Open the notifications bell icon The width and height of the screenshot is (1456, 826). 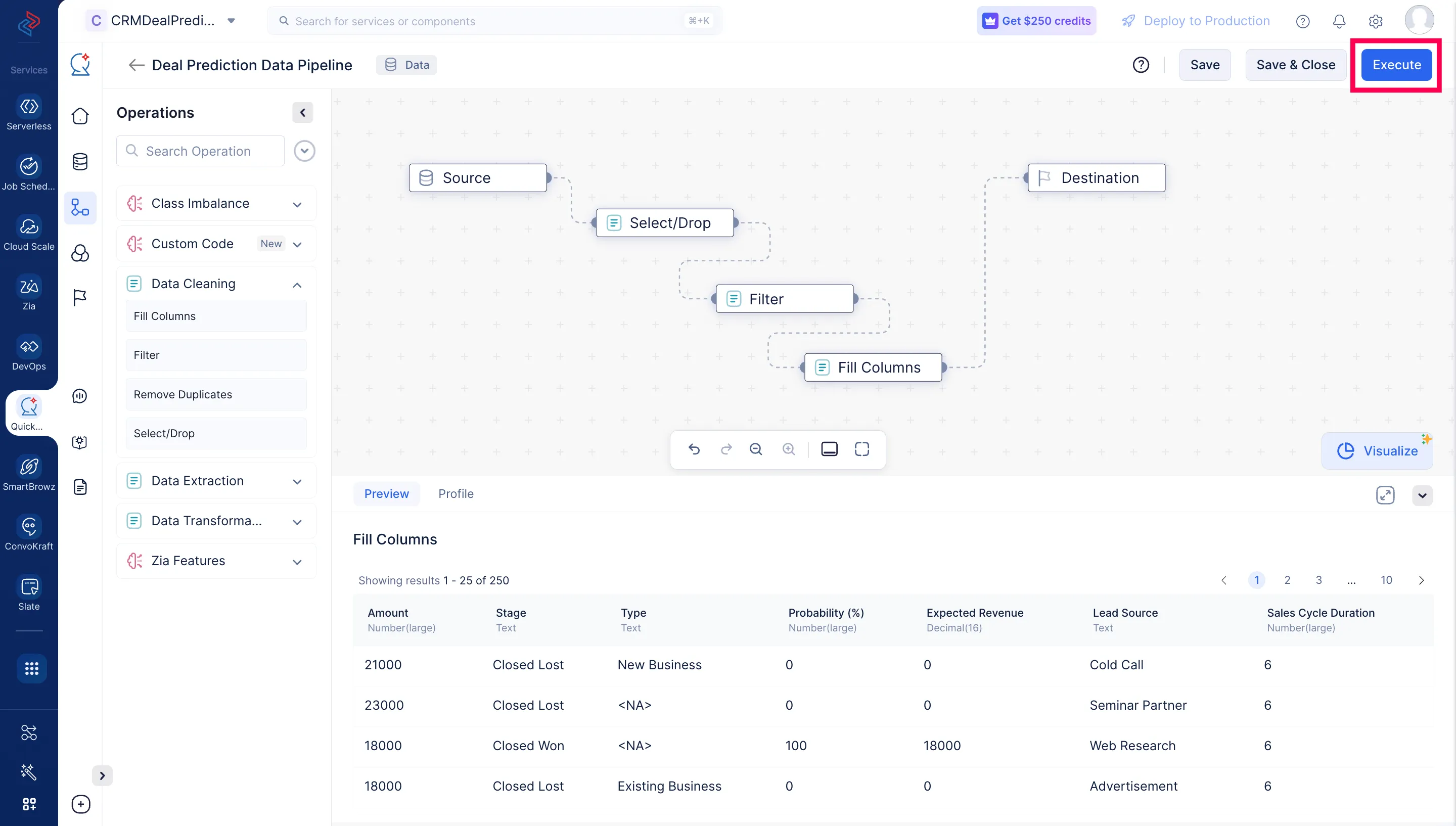pos(1339,21)
